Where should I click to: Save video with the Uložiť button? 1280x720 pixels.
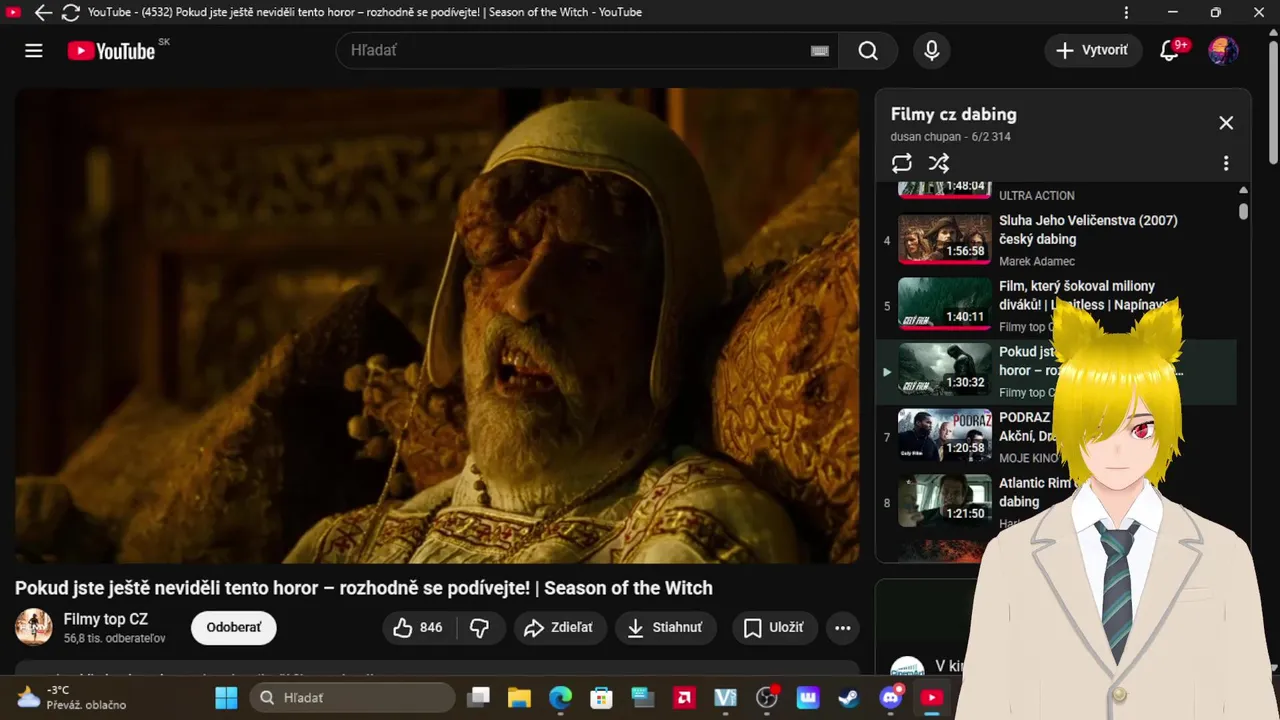click(x=775, y=628)
